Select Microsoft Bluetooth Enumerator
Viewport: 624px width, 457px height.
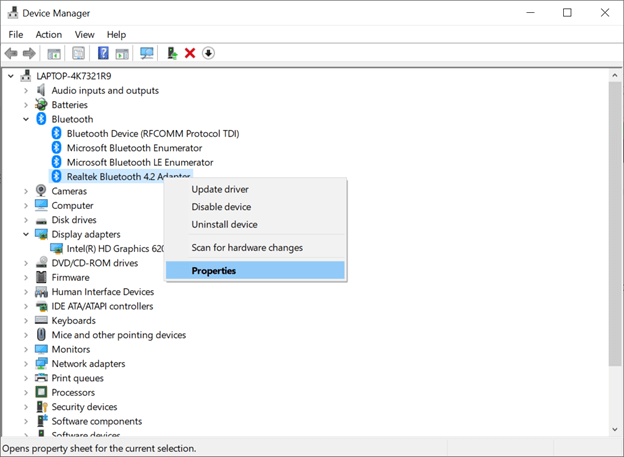[134, 148]
